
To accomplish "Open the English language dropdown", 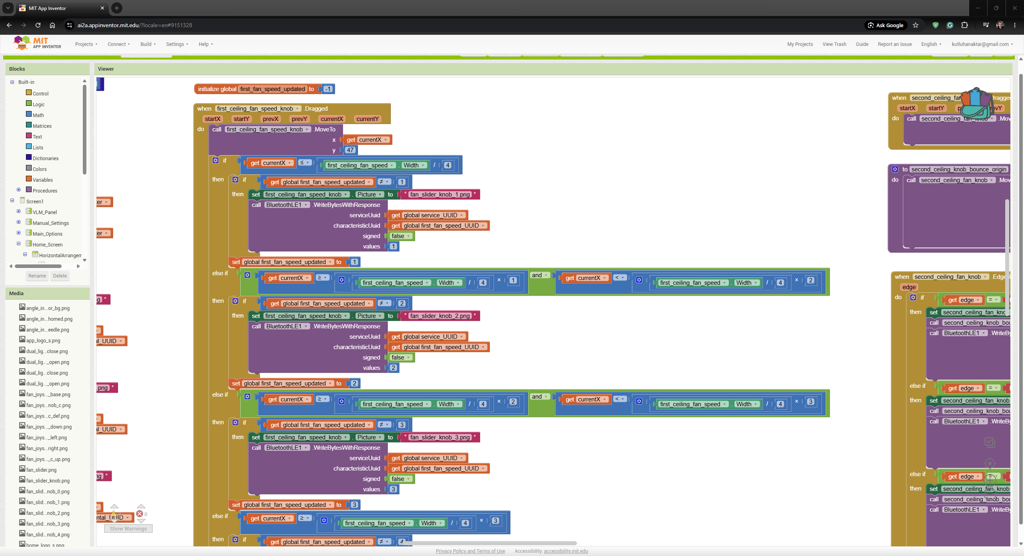I will (x=931, y=44).
